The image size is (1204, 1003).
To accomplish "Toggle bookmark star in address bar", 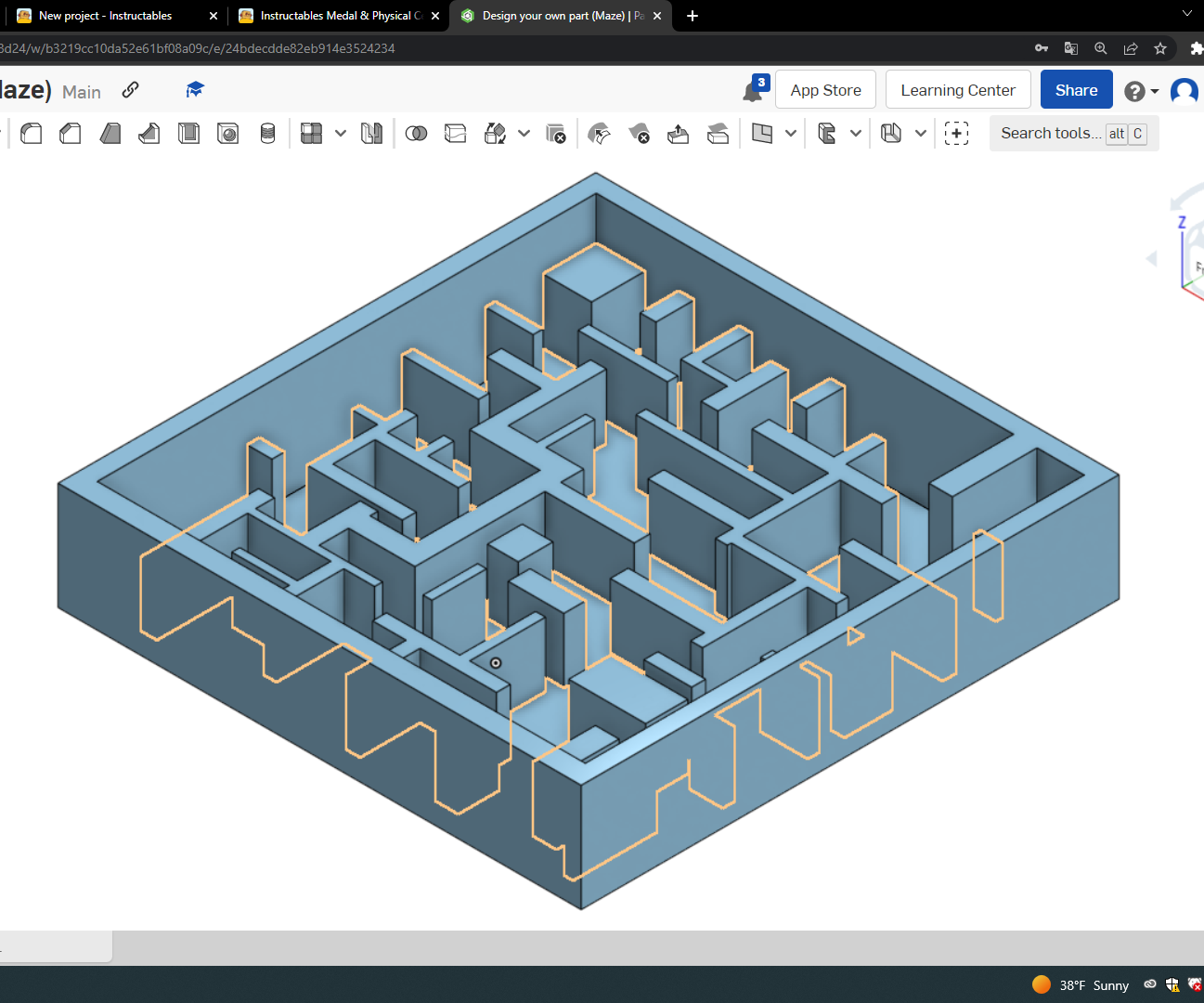I will 1160,48.
